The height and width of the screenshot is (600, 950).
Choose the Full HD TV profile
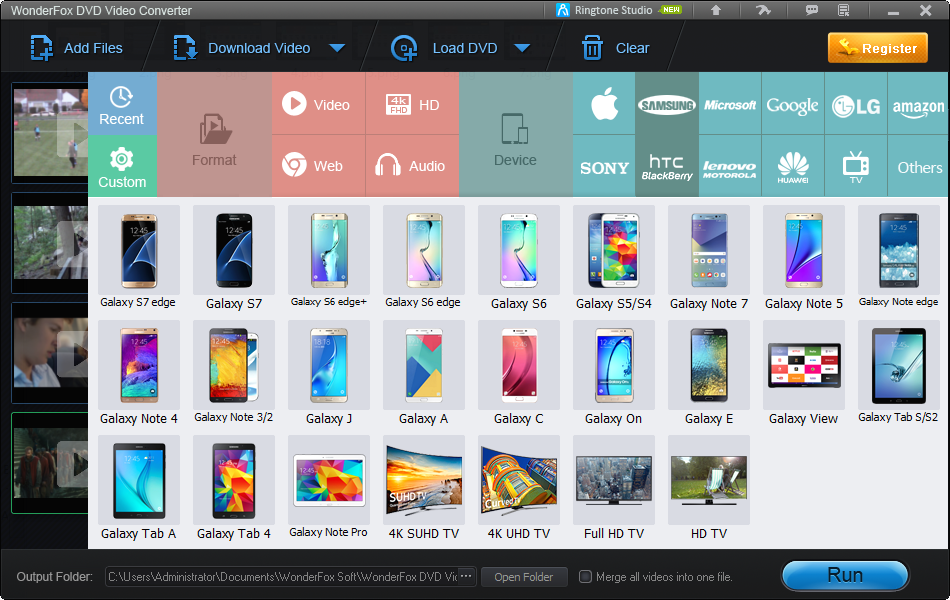click(614, 488)
